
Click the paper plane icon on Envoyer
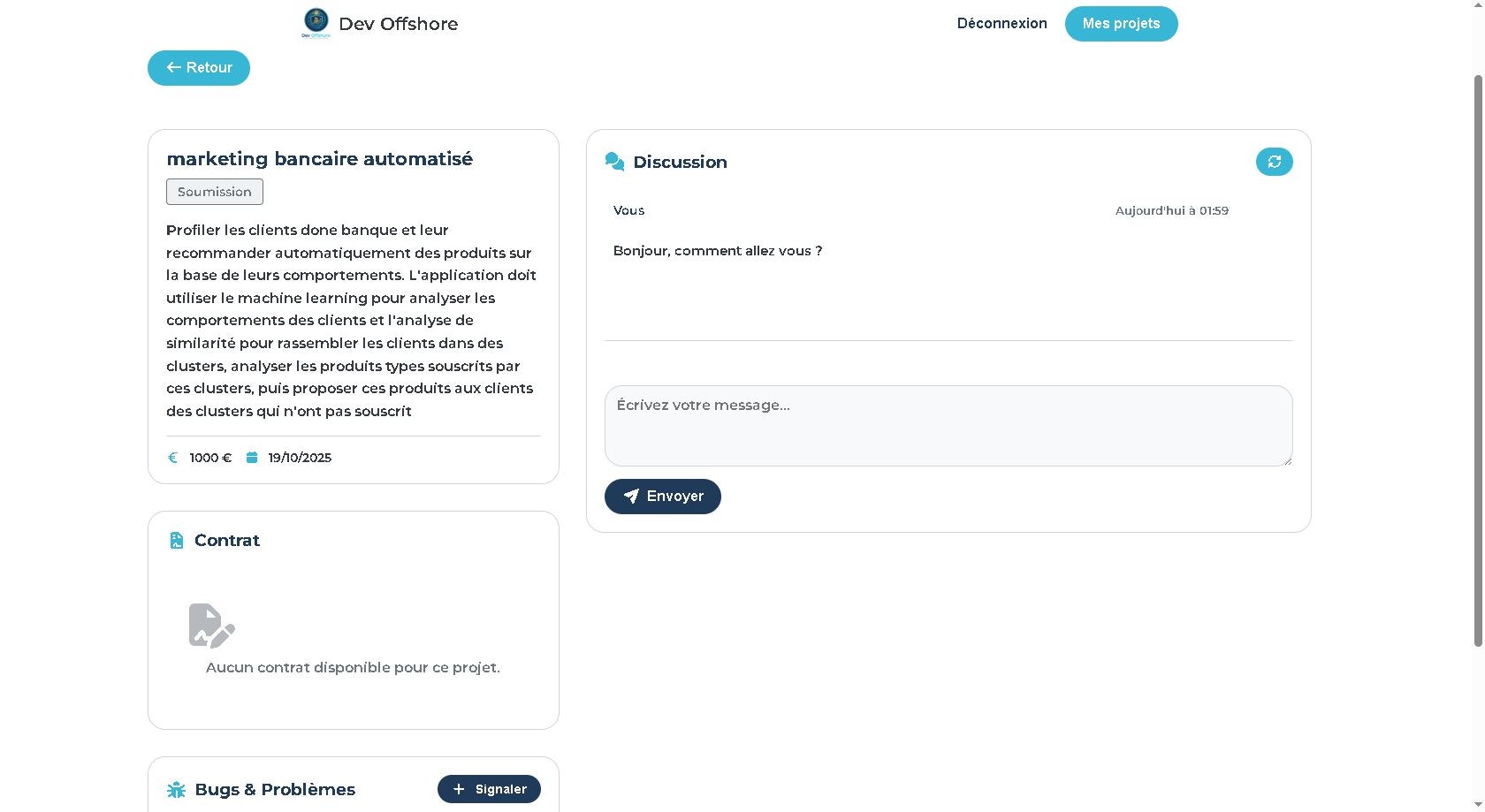(631, 497)
